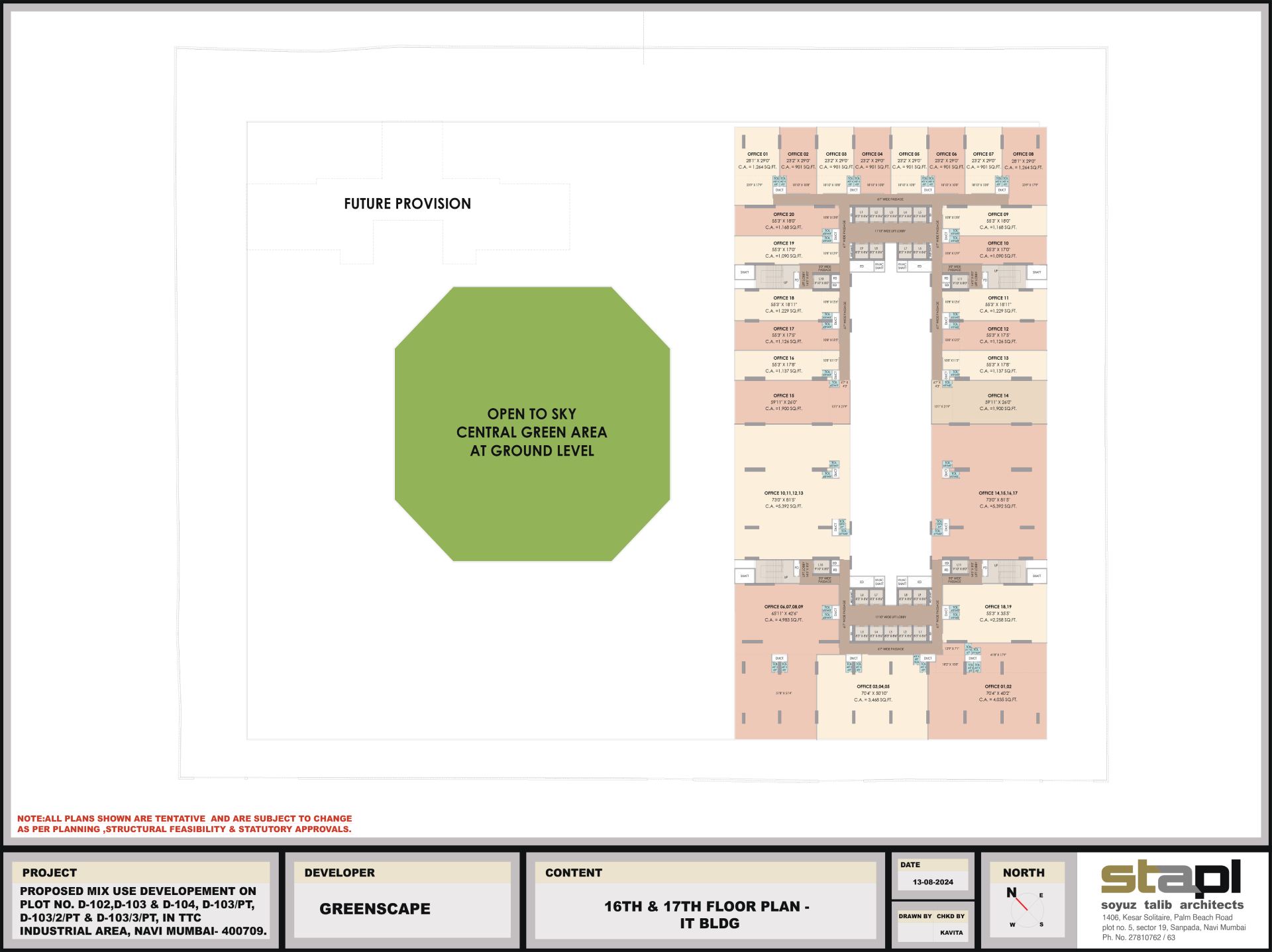Select the OFFICE 07 label

point(983,154)
